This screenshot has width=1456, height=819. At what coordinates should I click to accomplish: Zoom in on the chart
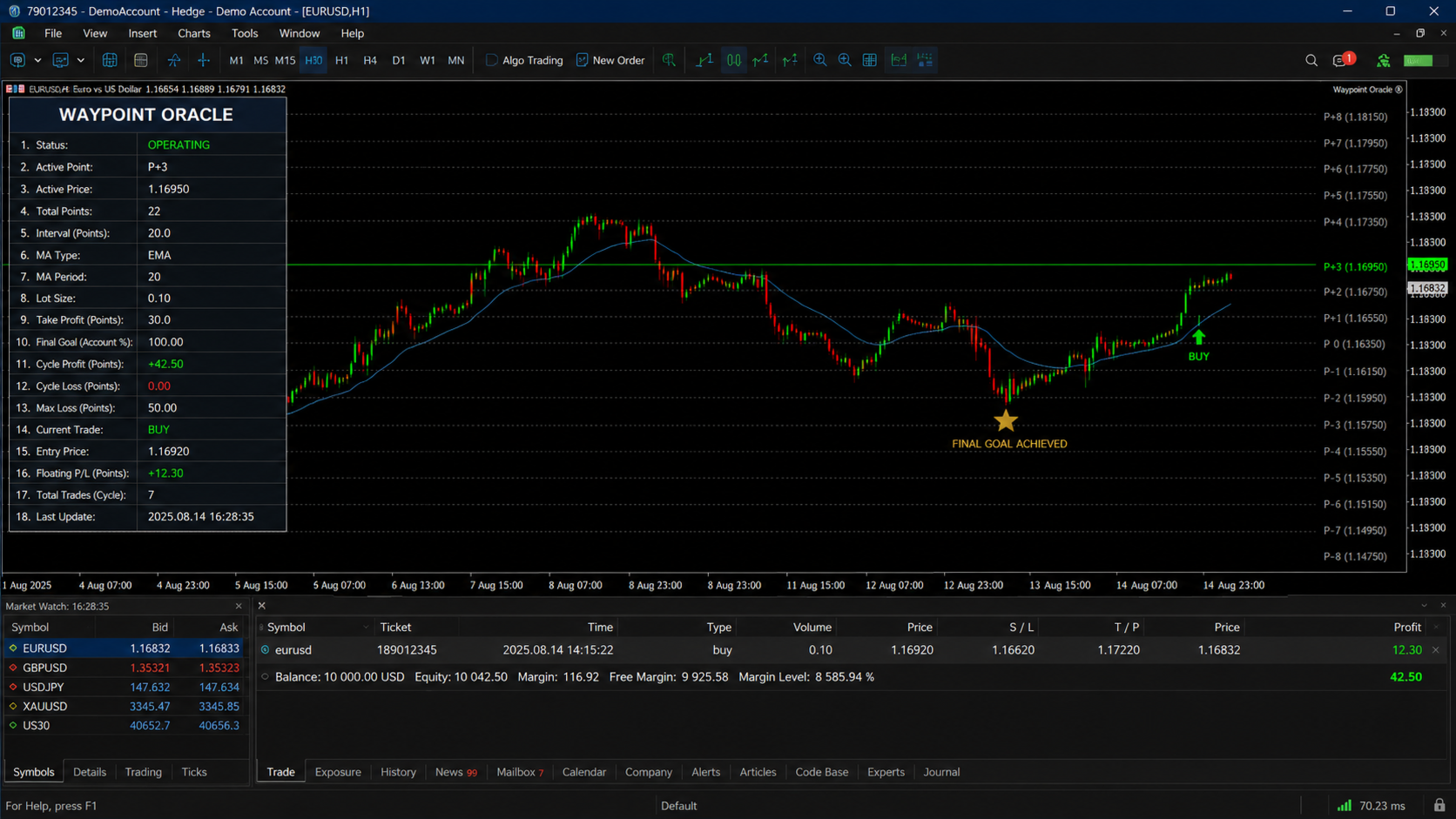coord(820,60)
